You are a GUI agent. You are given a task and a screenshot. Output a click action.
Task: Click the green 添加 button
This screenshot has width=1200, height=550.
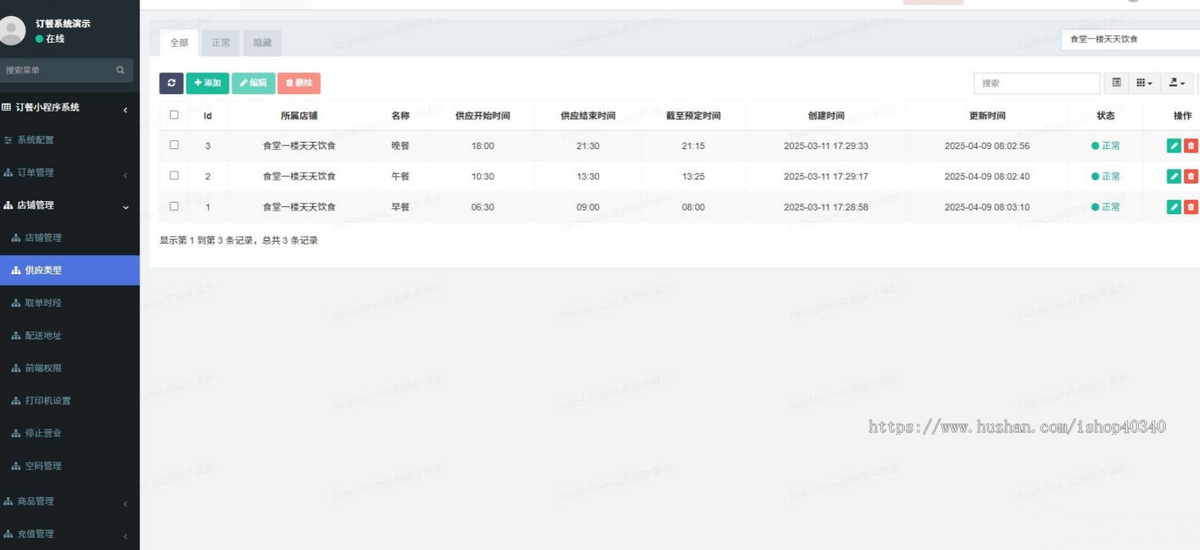tap(207, 83)
